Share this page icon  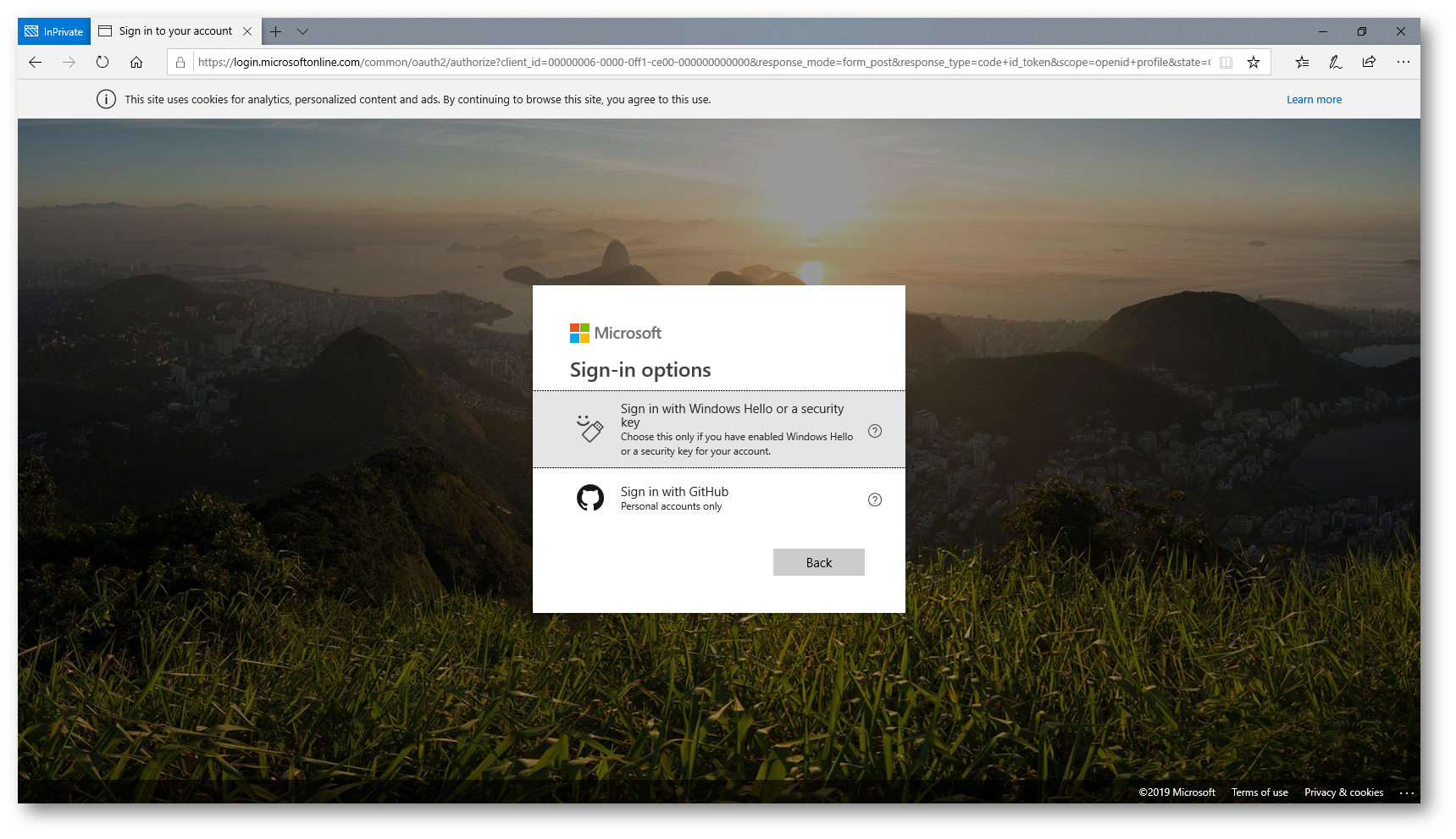point(1369,62)
